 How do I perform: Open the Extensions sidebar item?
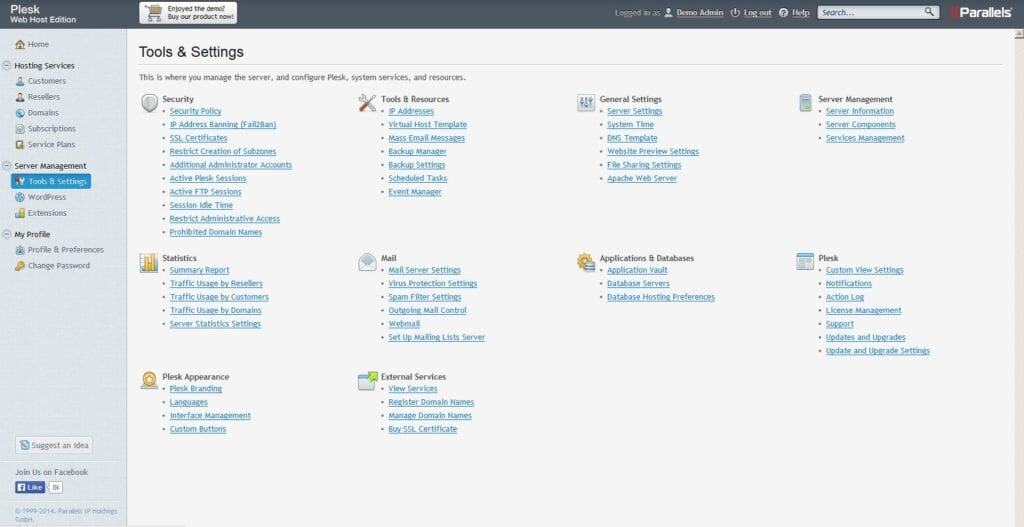47,213
